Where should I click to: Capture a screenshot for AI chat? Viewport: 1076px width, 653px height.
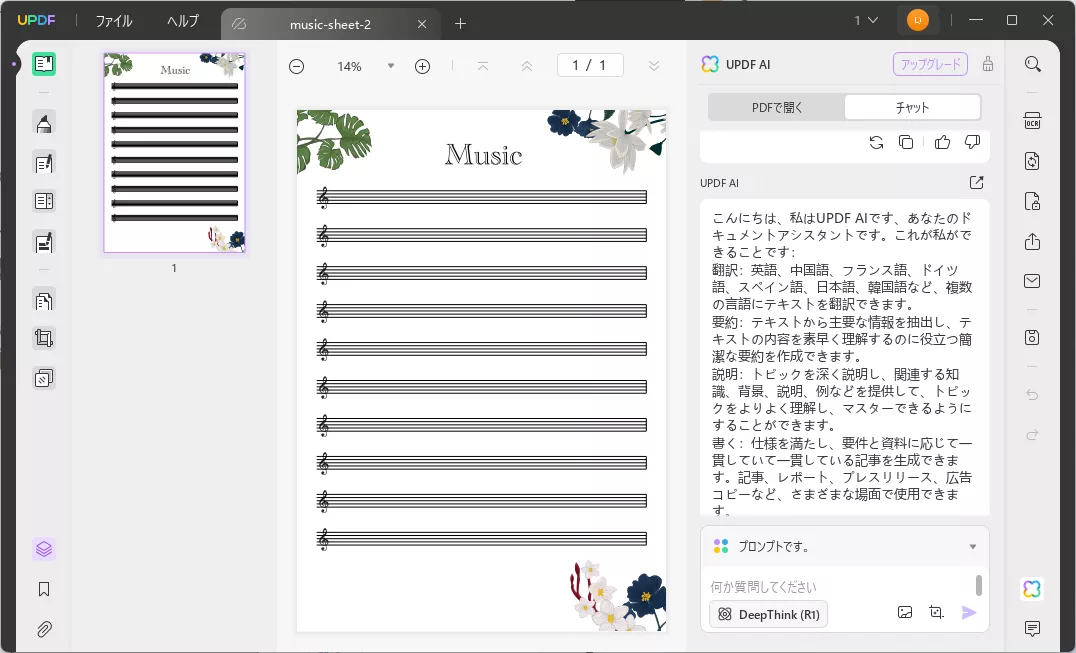point(936,612)
